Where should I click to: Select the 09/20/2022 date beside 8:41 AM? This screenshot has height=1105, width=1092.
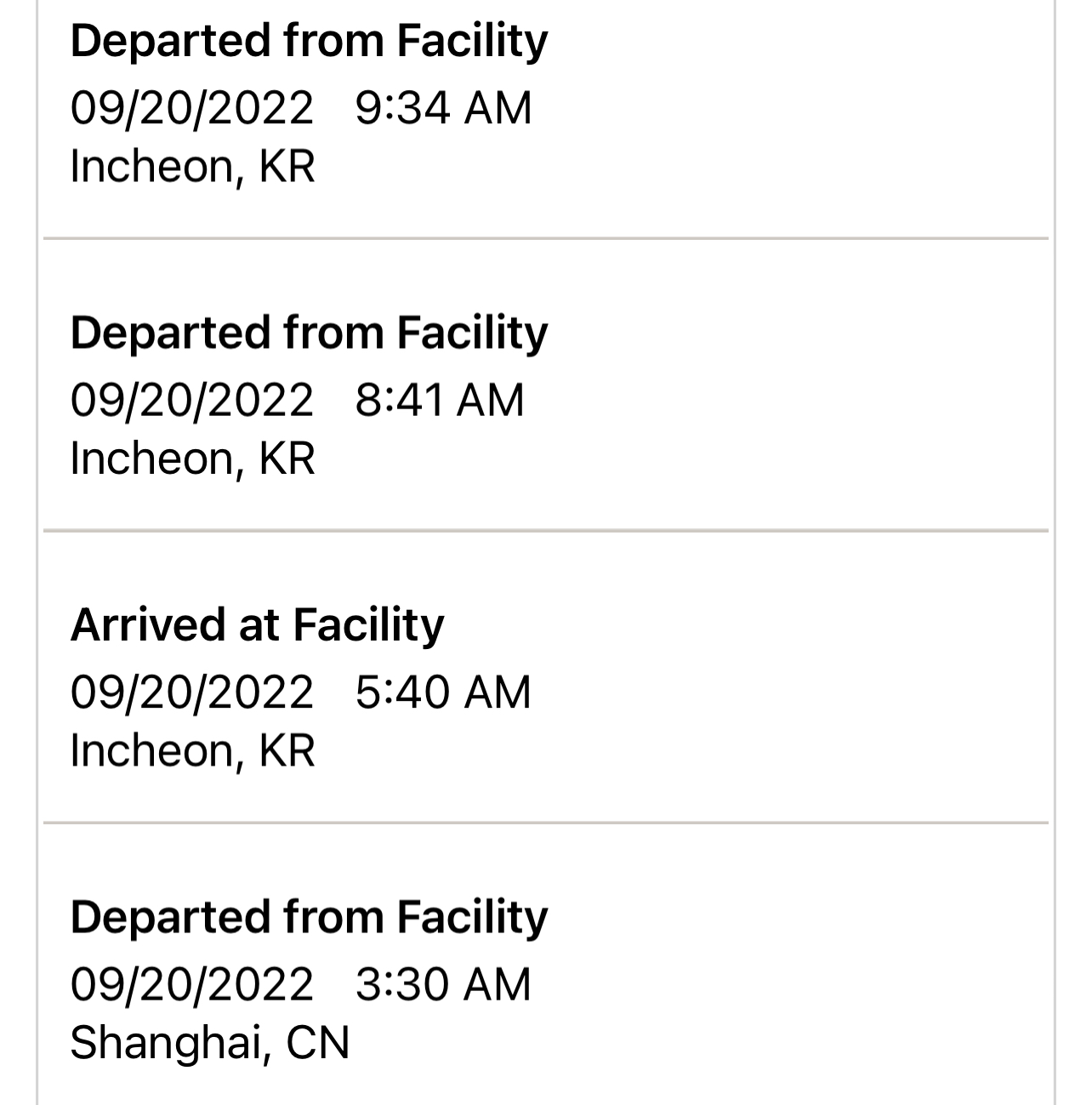191,400
